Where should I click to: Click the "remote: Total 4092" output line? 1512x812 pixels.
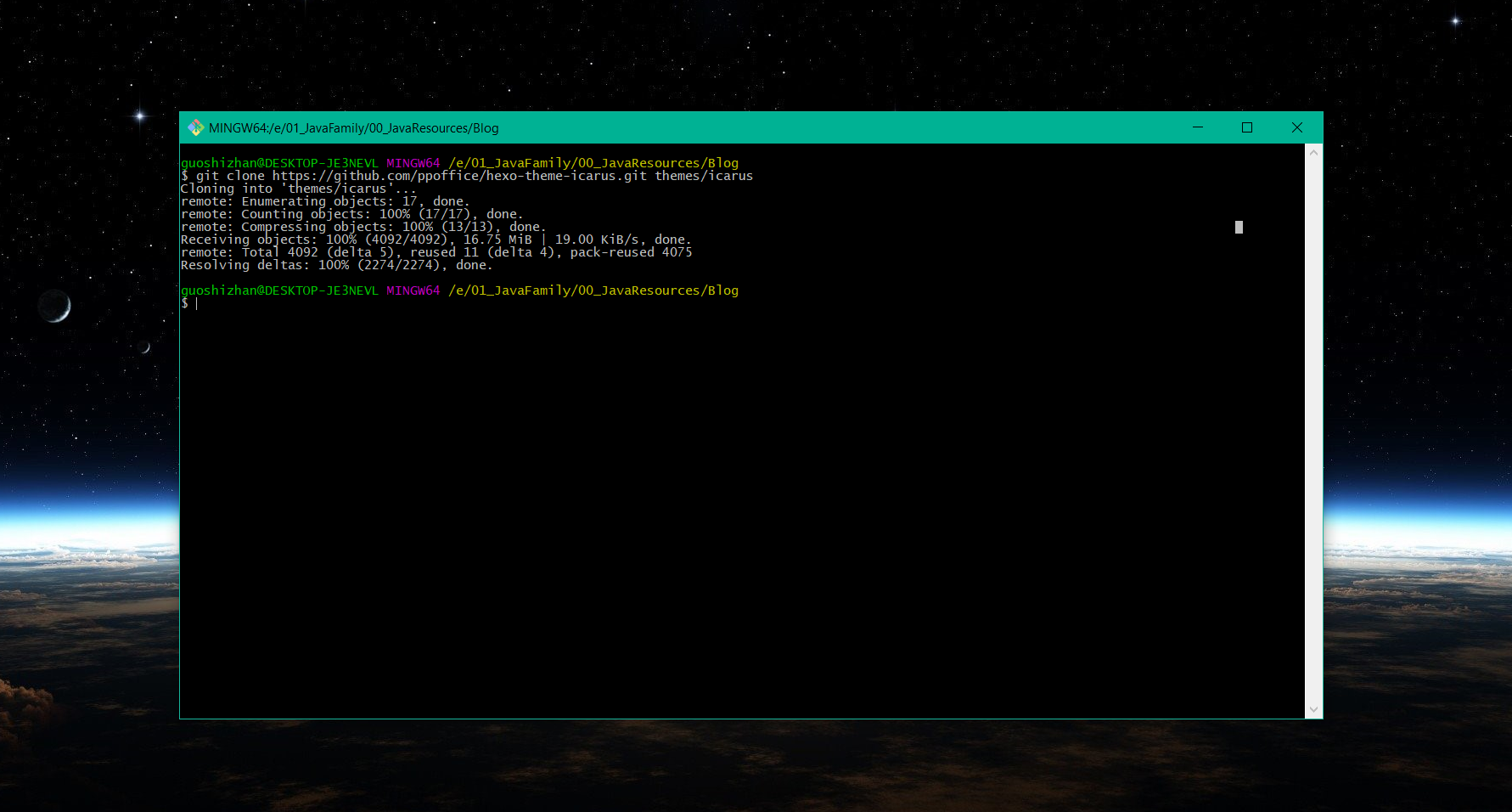coord(436,252)
